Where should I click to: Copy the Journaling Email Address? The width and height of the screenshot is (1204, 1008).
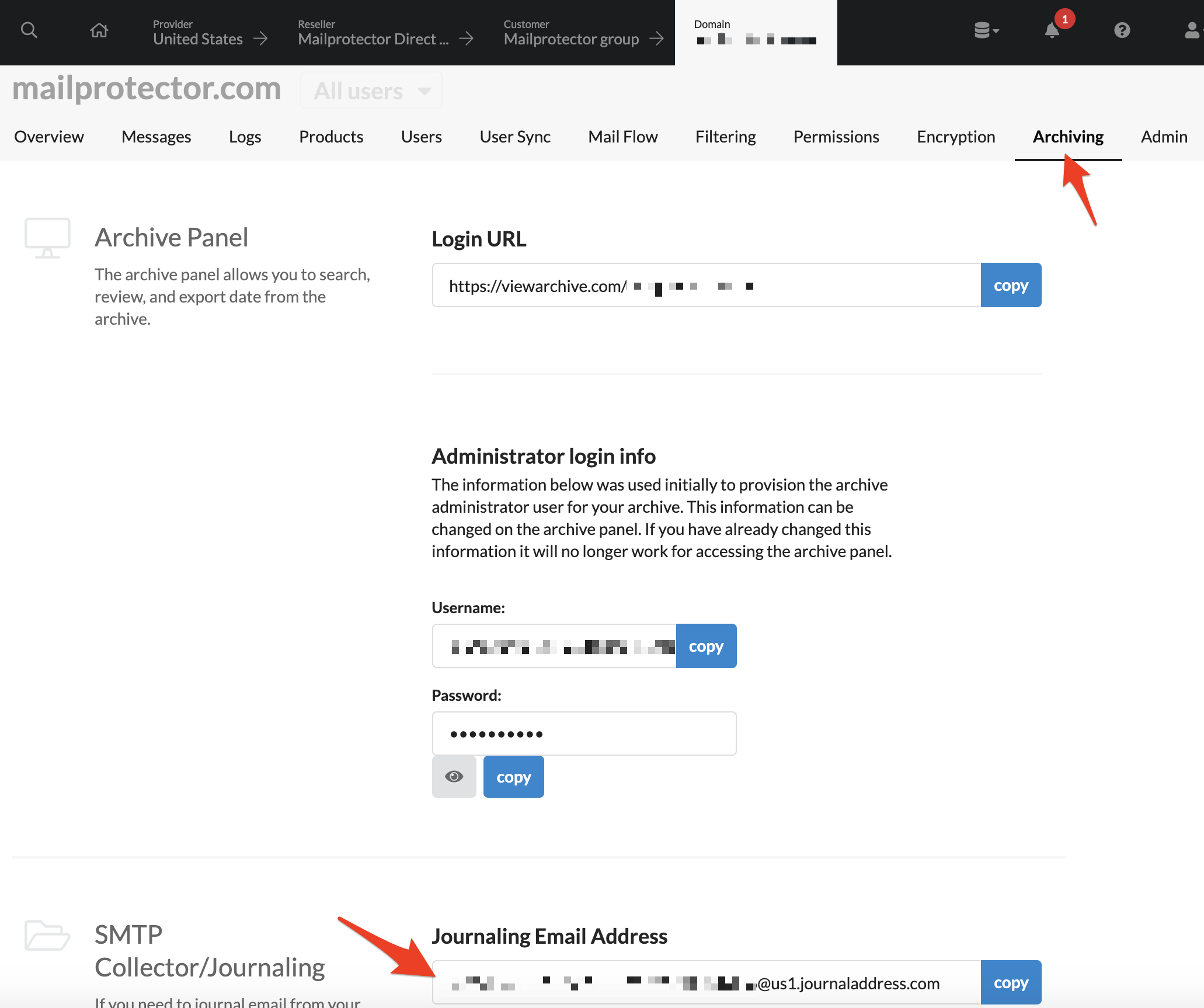point(1011,982)
